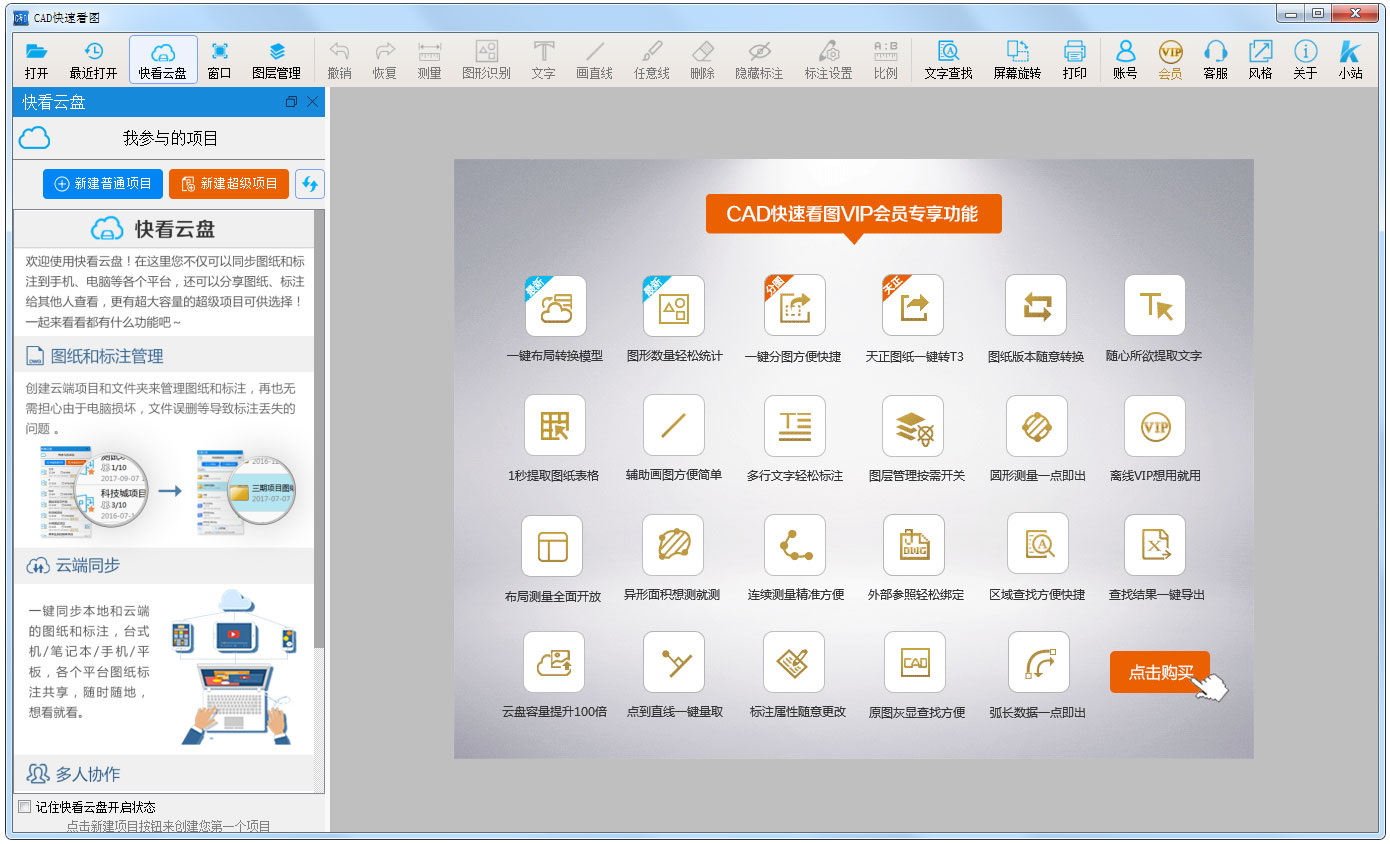Click 标注属性随意更改 feature icon
The image size is (1390, 844).
pos(794,662)
